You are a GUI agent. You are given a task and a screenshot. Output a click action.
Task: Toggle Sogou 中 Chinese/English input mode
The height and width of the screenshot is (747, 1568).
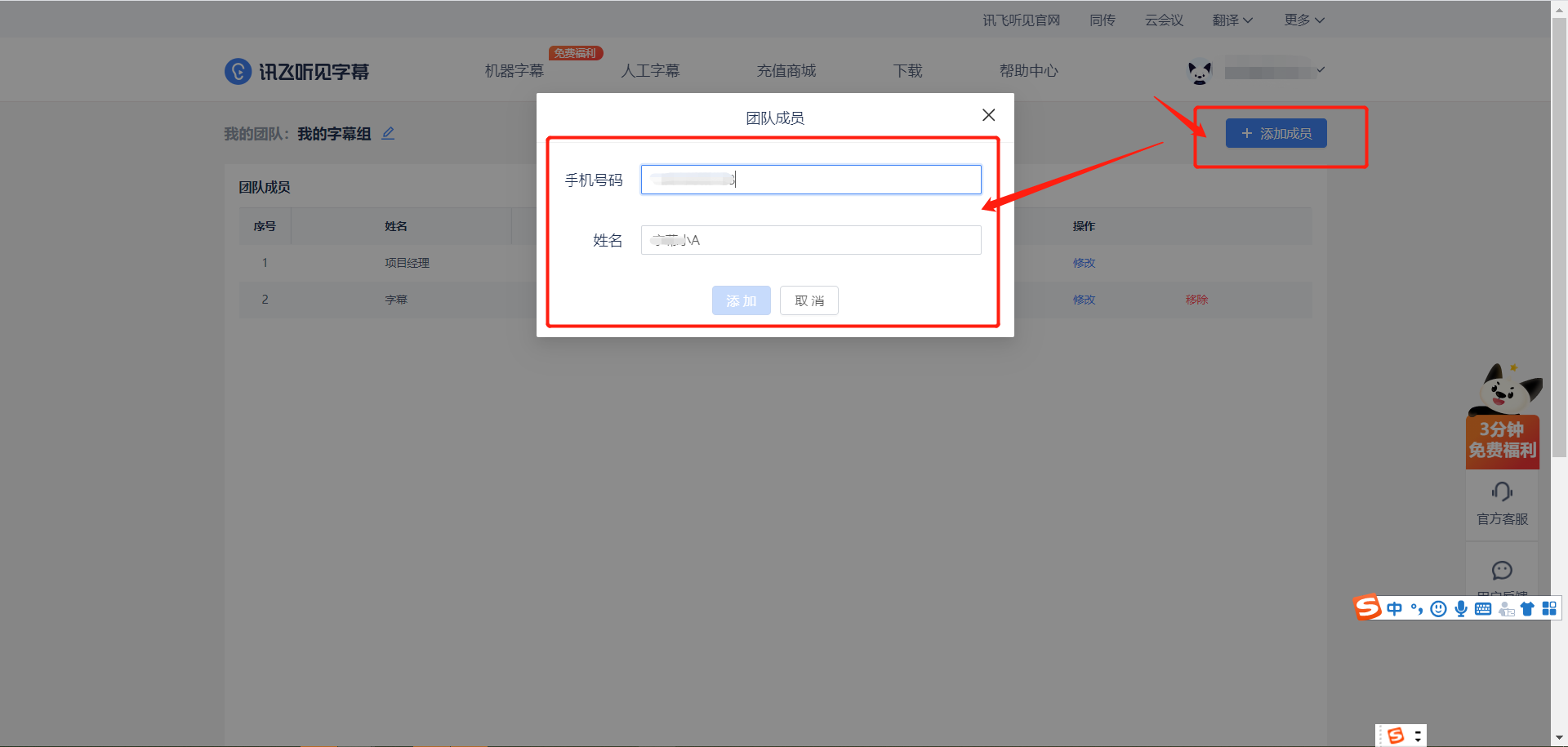[1394, 608]
